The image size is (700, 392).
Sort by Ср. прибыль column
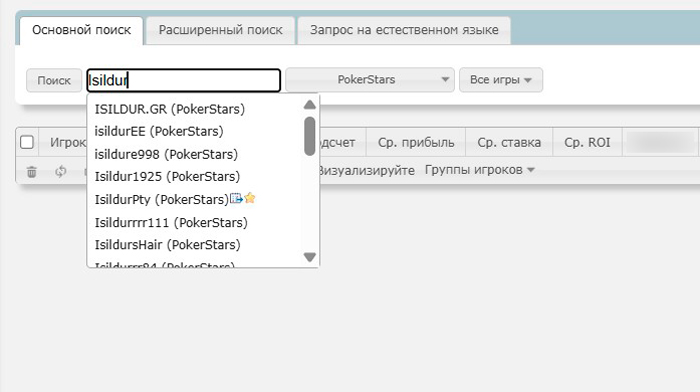[x=416, y=142]
